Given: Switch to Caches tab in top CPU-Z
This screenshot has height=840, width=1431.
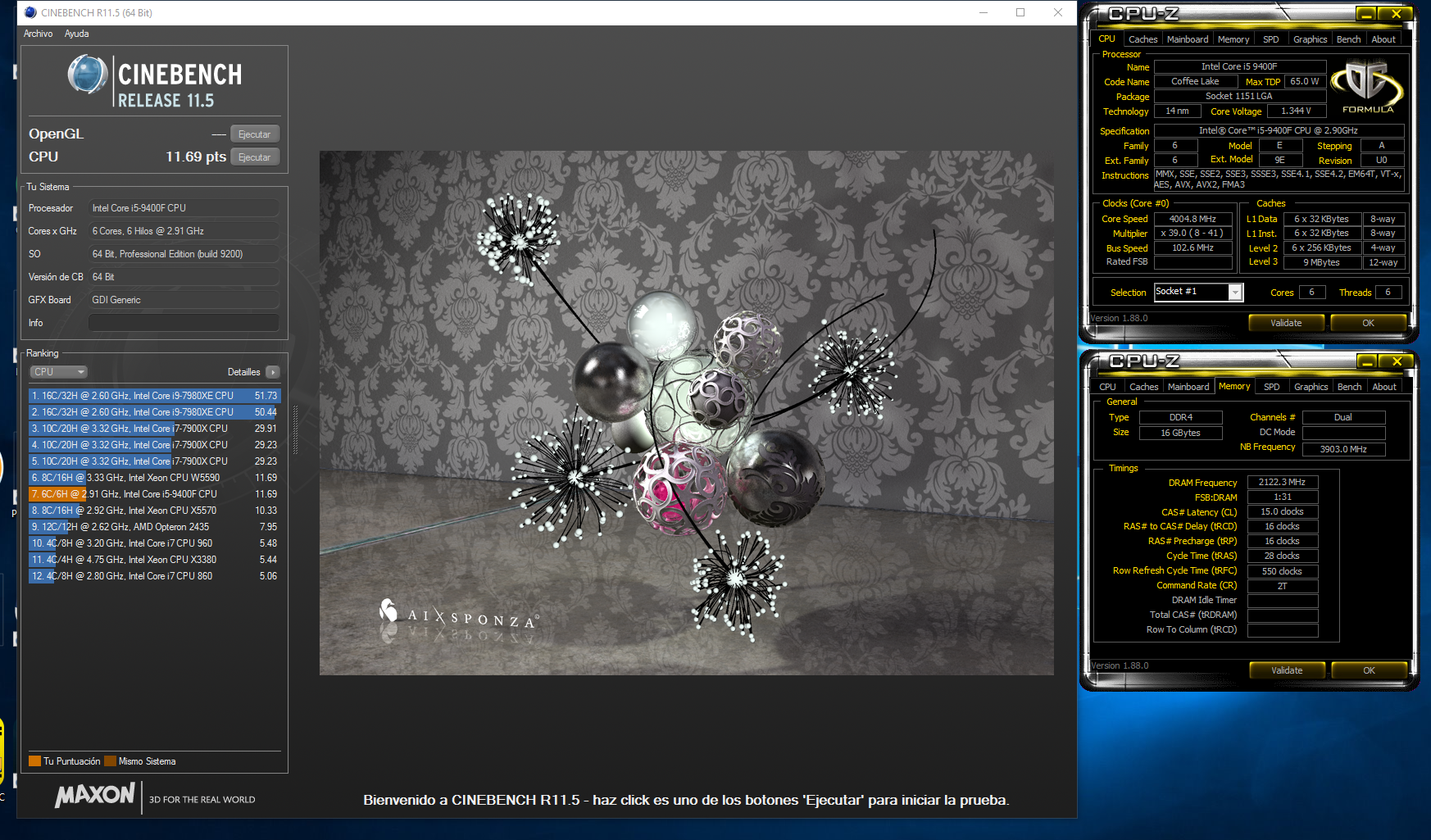Looking at the screenshot, I should click(x=1143, y=39).
